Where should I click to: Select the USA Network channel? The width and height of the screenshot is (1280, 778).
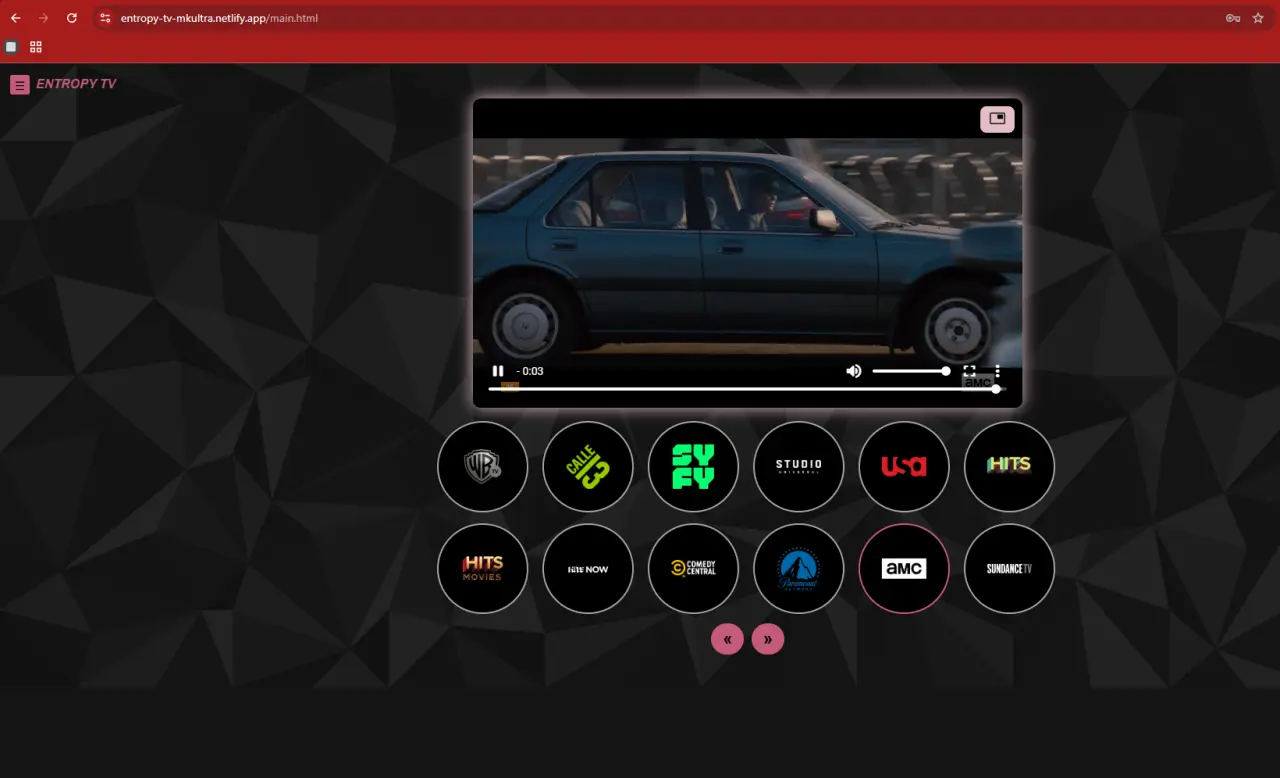click(904, 466)
